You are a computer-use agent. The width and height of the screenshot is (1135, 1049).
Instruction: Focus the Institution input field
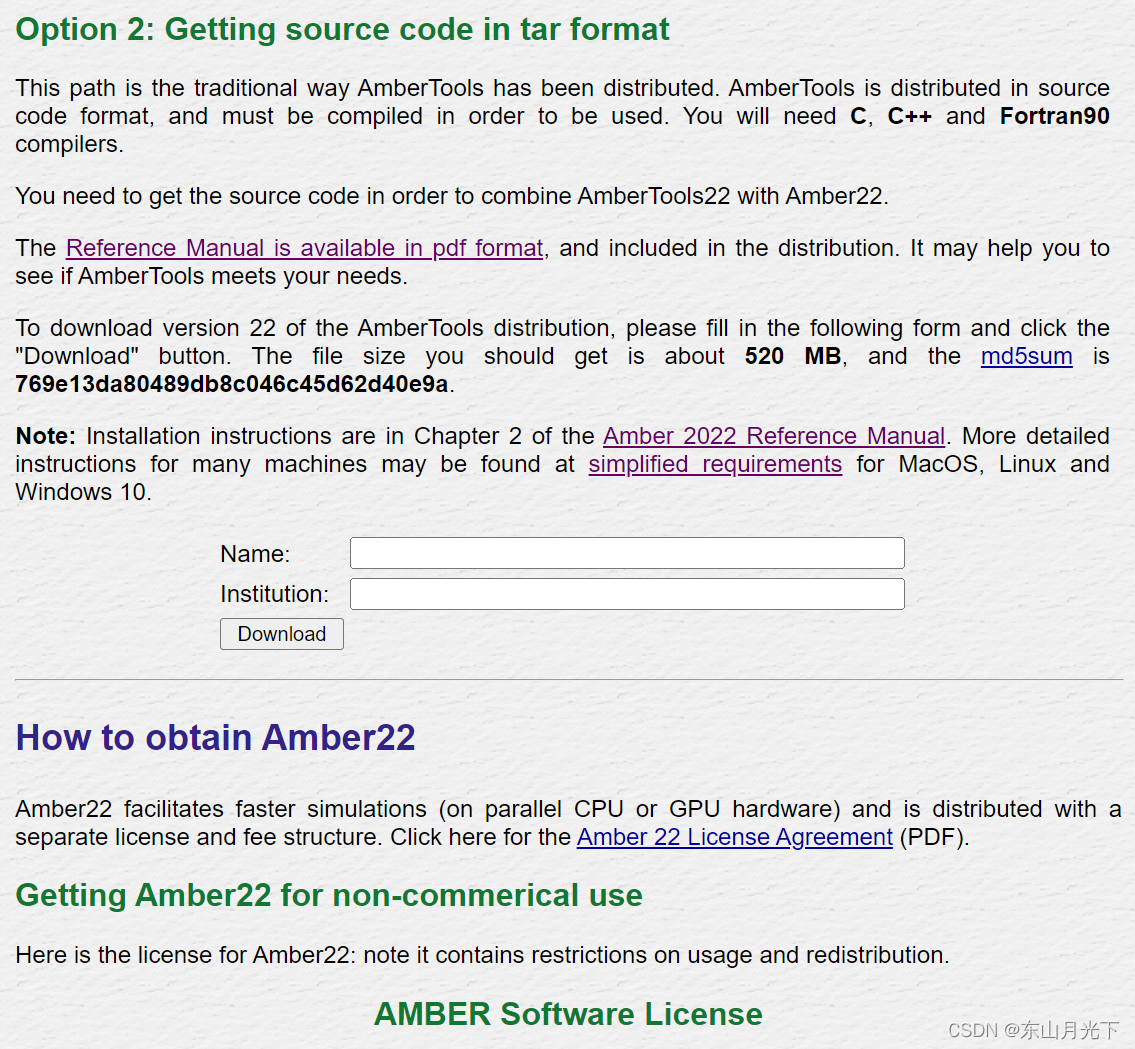point(627,594)
